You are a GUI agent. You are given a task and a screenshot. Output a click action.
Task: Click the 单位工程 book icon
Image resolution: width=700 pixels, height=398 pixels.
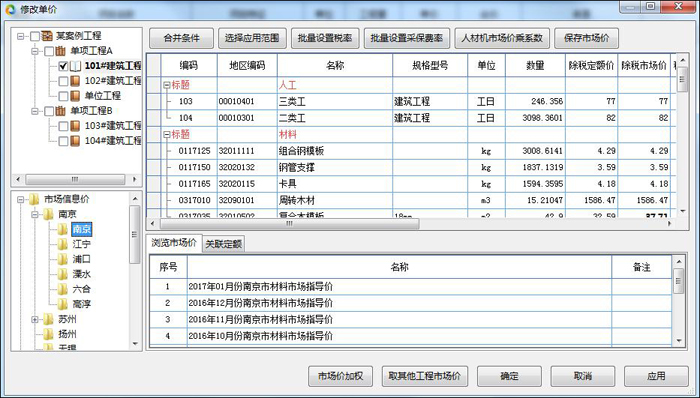75,95
